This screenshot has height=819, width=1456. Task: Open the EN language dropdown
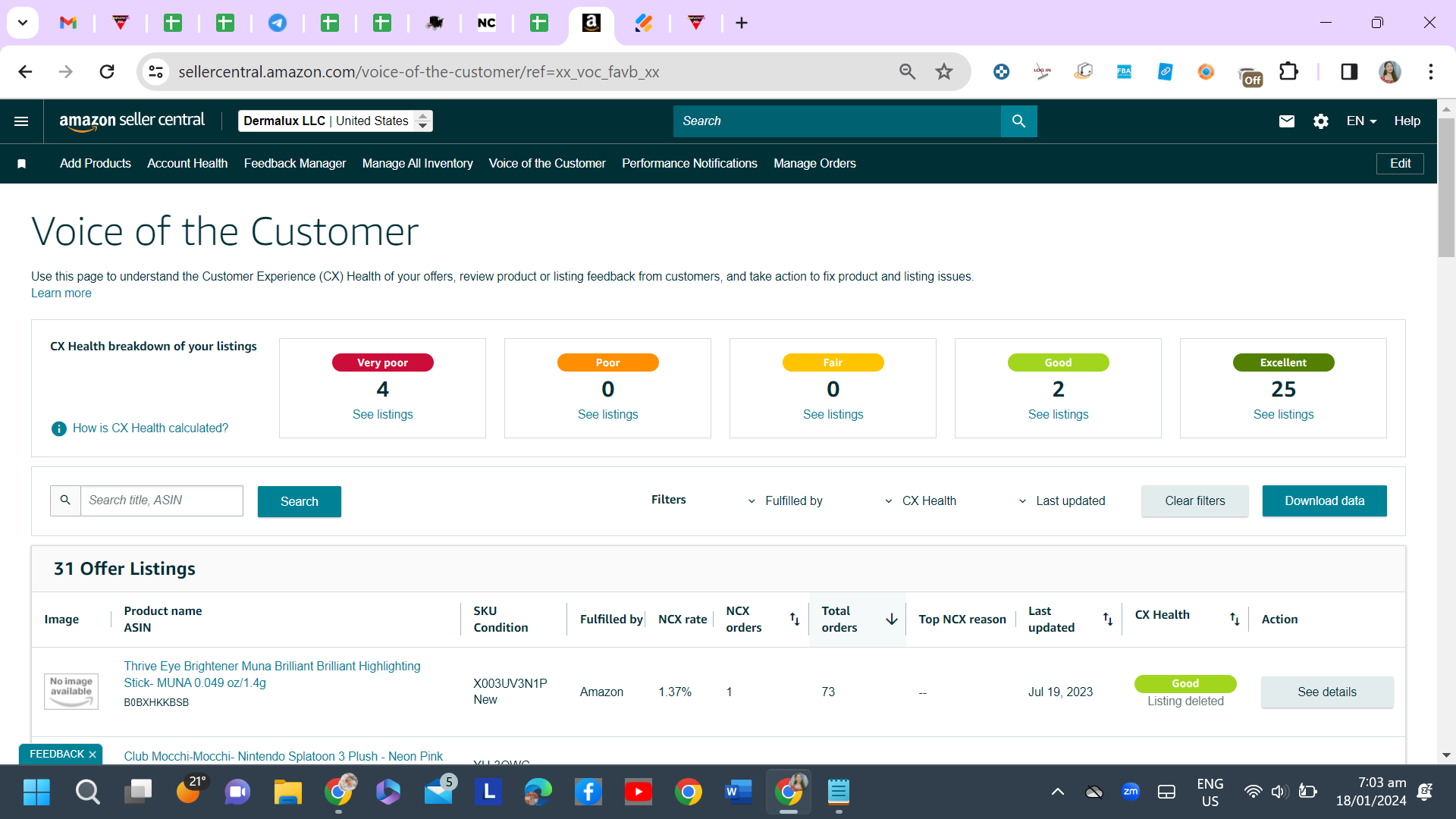pos(1361,121)
